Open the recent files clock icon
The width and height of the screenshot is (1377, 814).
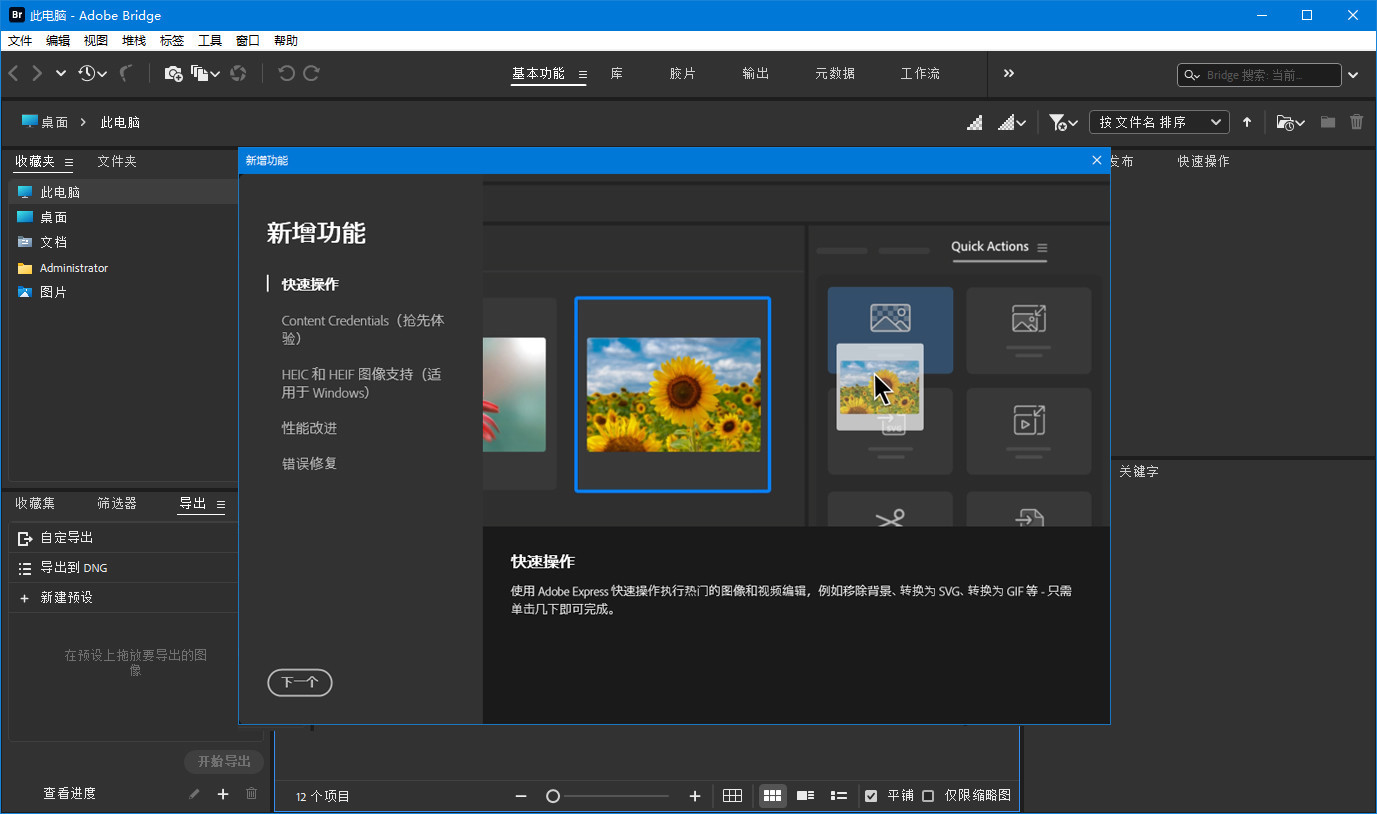[88, 73]
